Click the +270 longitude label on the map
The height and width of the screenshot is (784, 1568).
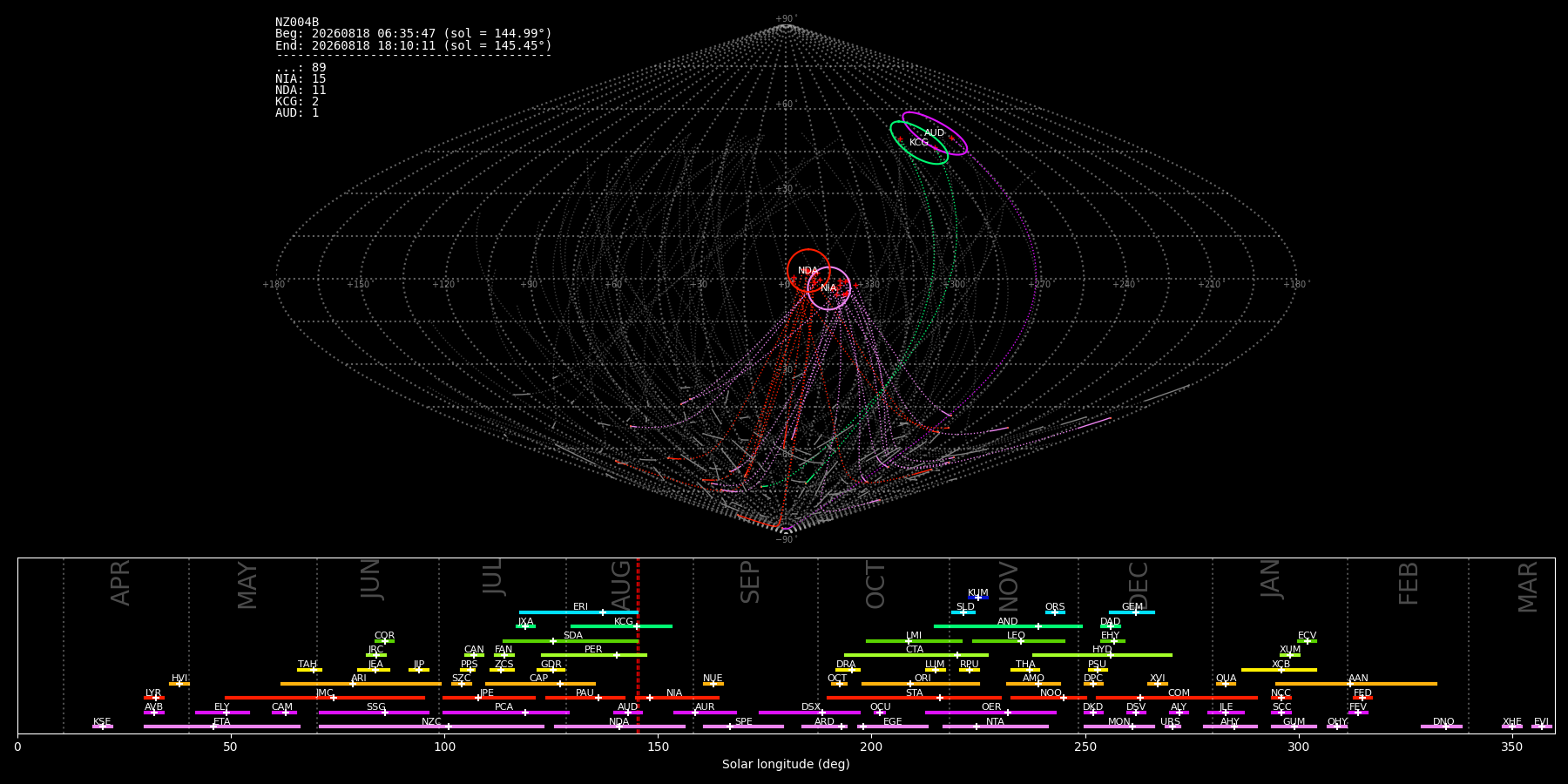[x=1039, y=285]
